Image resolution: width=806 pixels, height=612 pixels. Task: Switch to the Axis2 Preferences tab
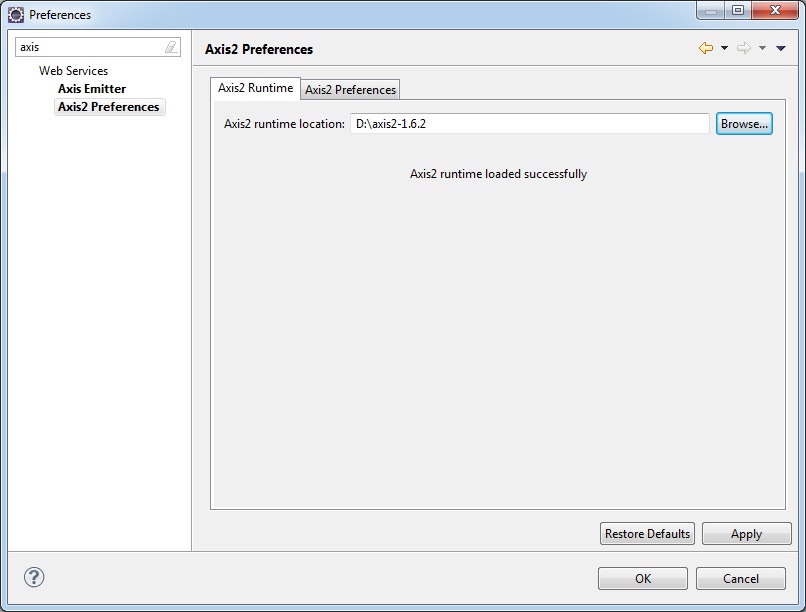tap(349, 89)
